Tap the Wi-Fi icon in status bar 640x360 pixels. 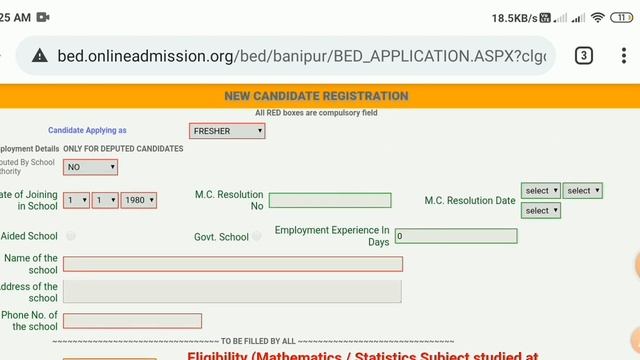click(598, 17)
